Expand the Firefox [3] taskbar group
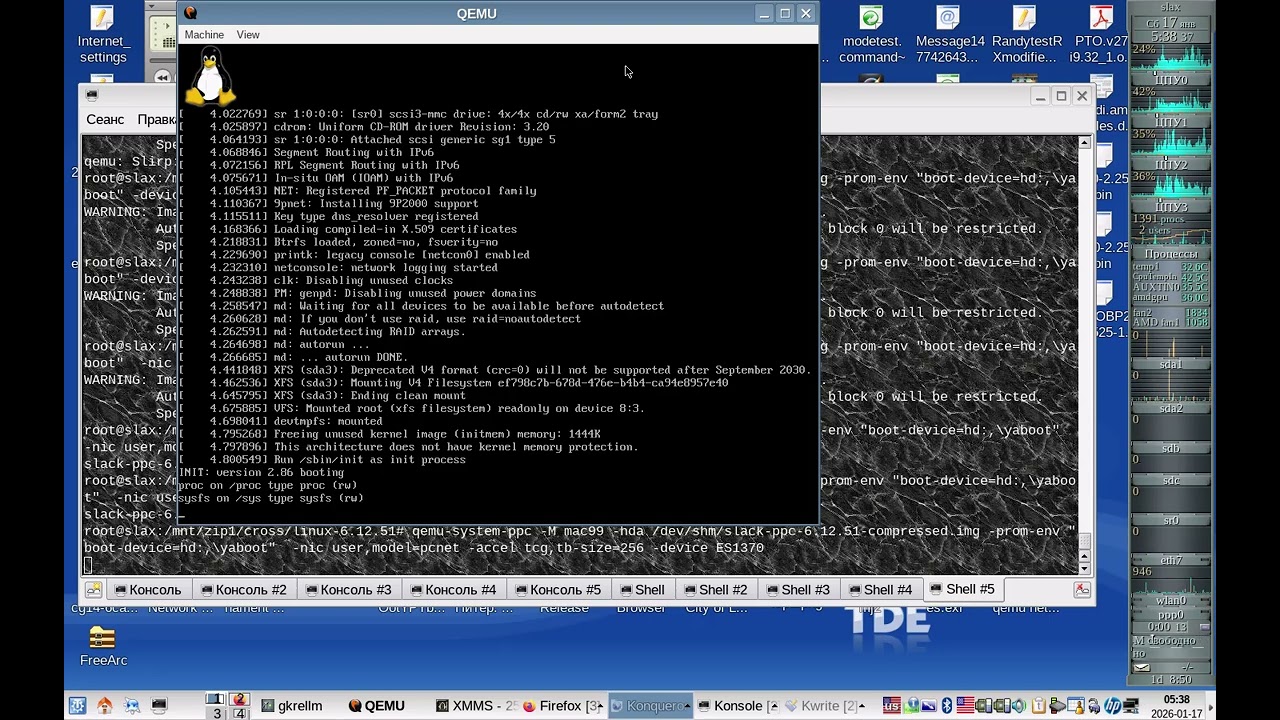Screen dimensions: 1280x720 (x=563, y=706)
